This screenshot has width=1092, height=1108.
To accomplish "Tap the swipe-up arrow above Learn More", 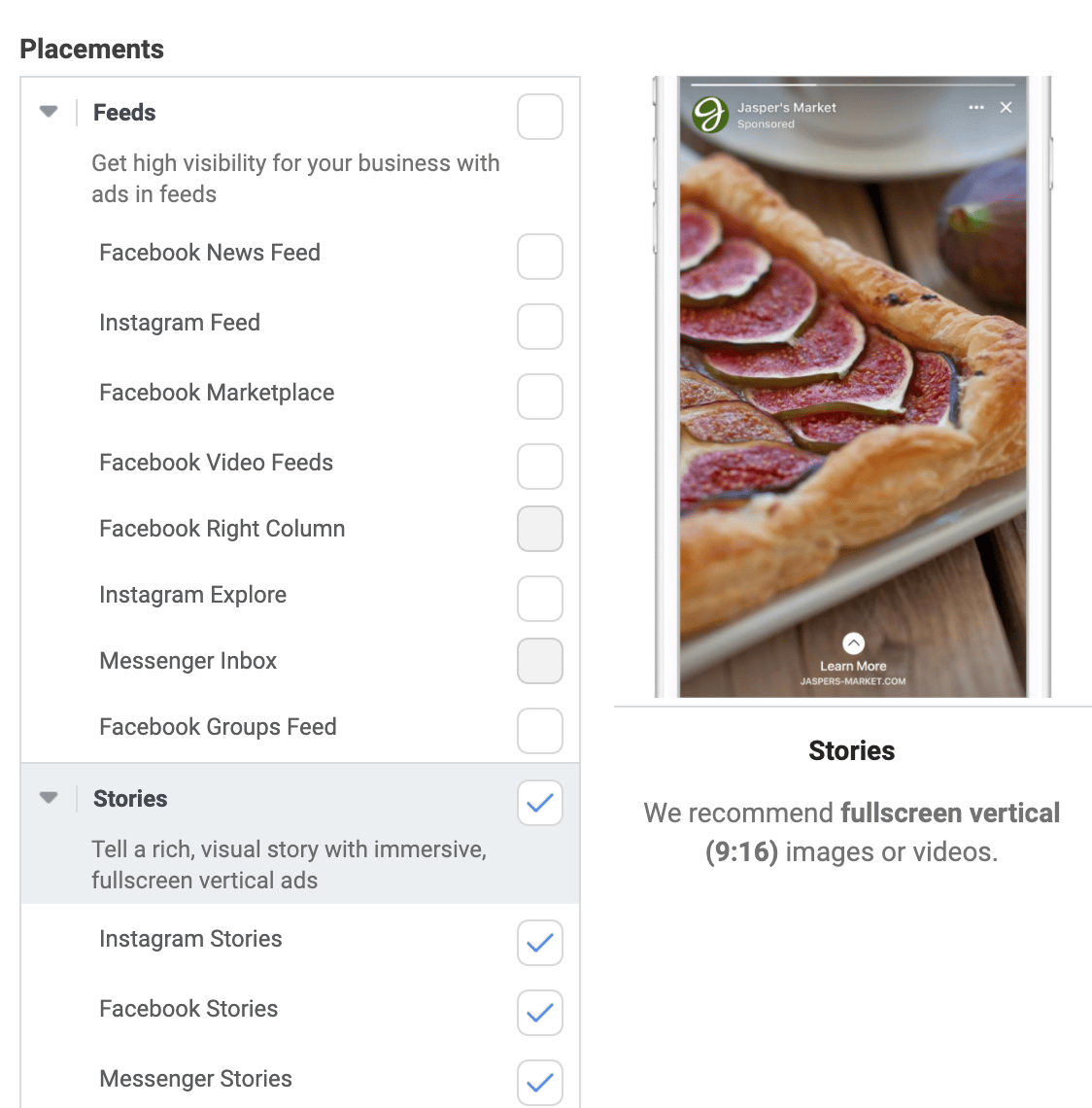I will click(x=853, y=643).
